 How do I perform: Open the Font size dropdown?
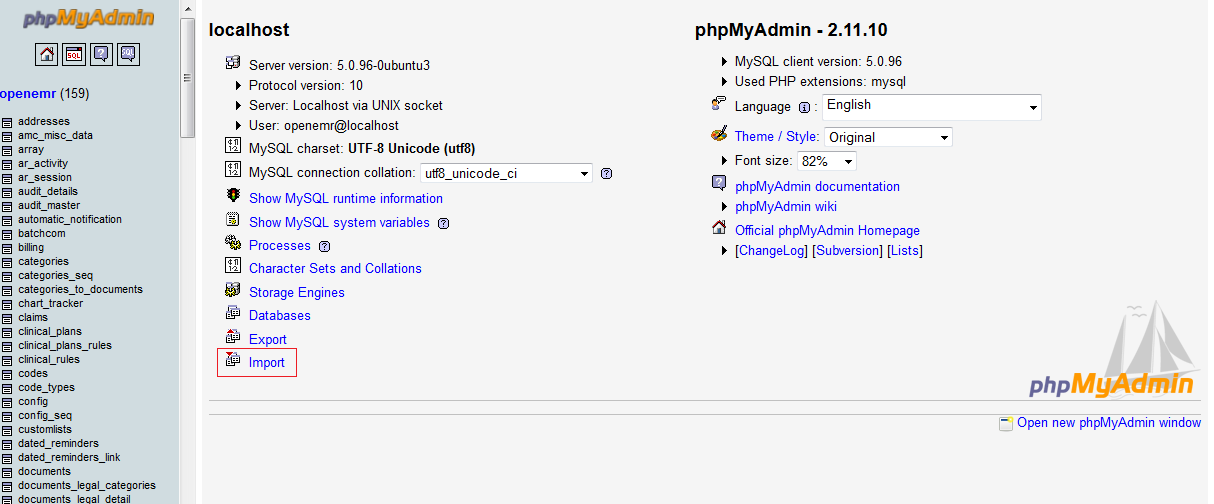826,161
